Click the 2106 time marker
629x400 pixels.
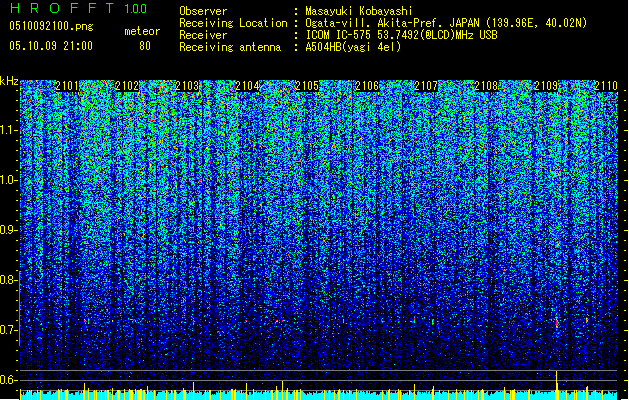[367, 86]
